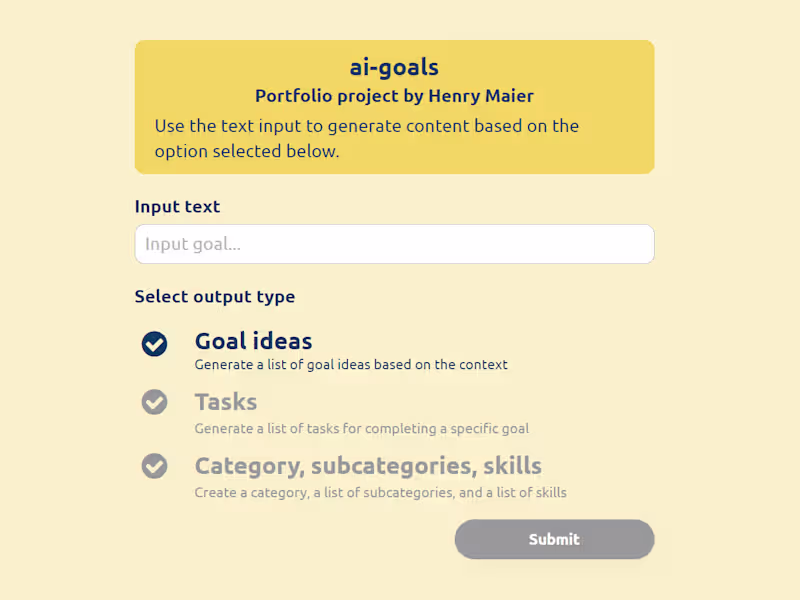
Task: Select the Tasks checkmark icon
Action: click(x=154, y=402)
